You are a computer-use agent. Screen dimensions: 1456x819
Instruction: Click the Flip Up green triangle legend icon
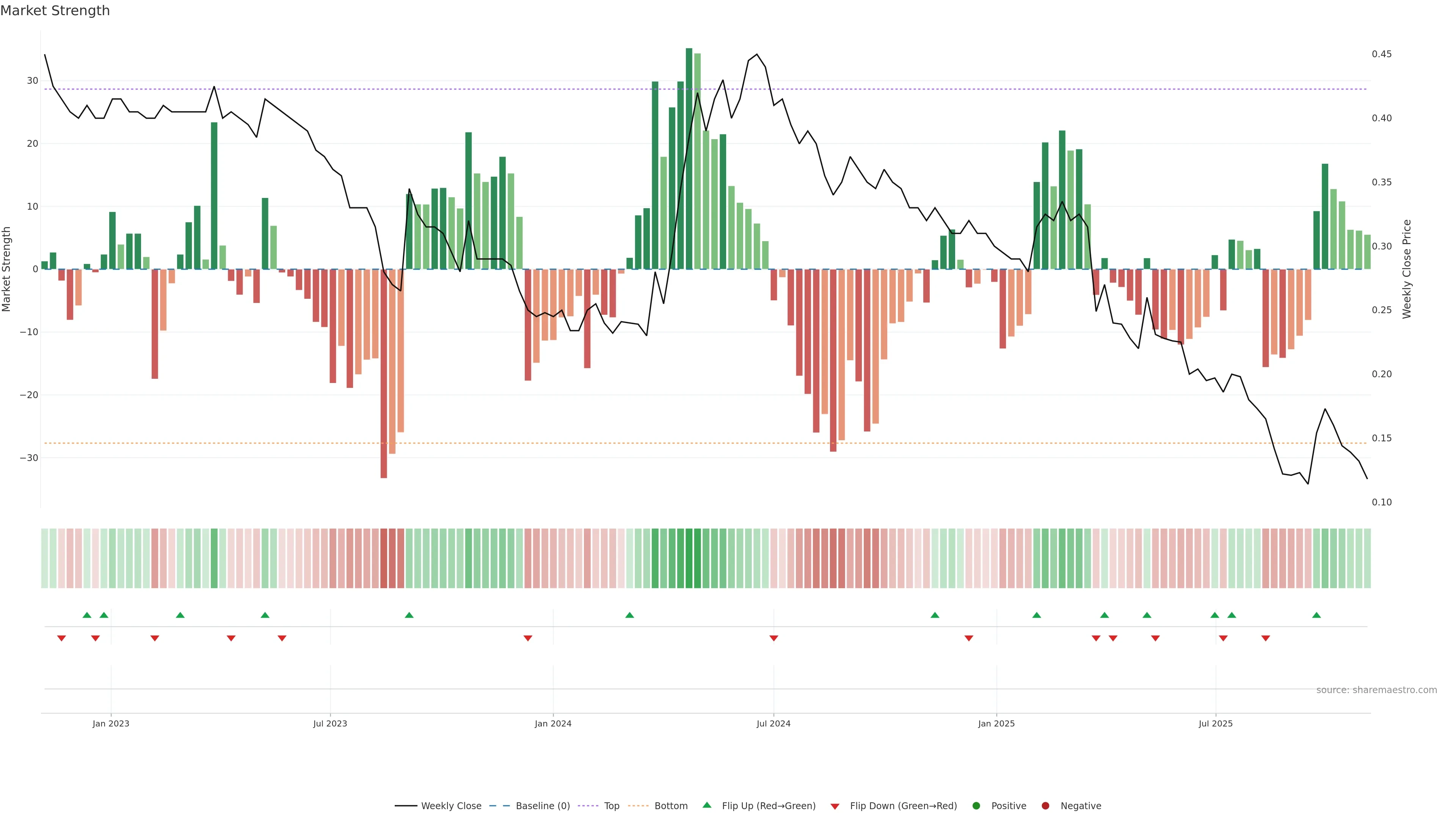(706, 805)
